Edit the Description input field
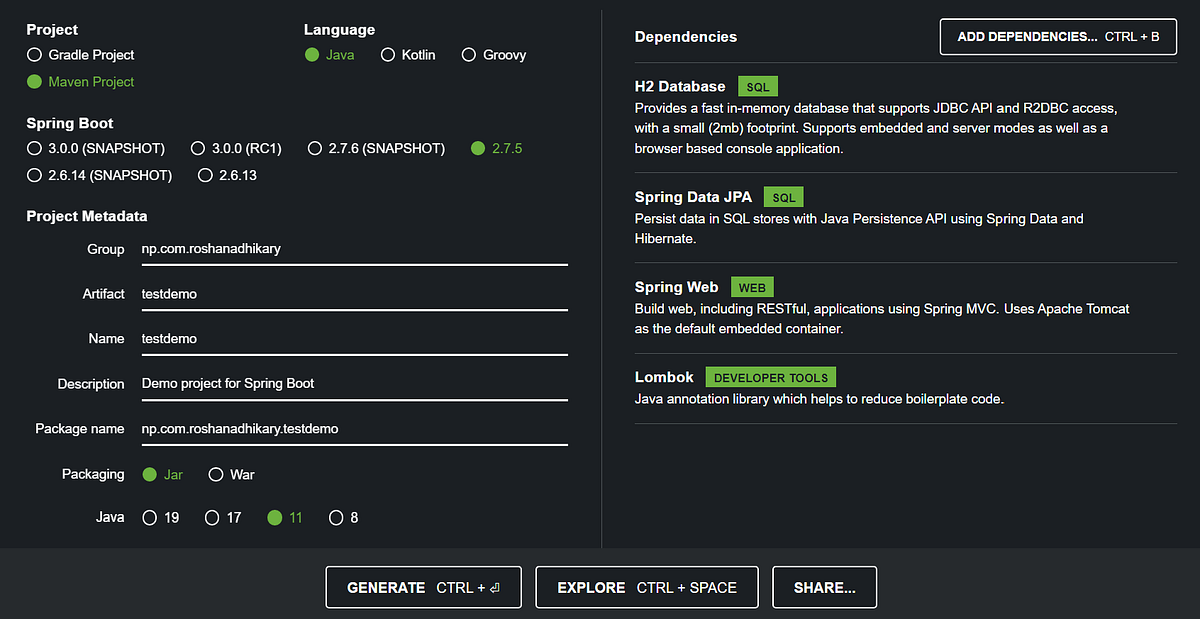 (x=354, y=384)
